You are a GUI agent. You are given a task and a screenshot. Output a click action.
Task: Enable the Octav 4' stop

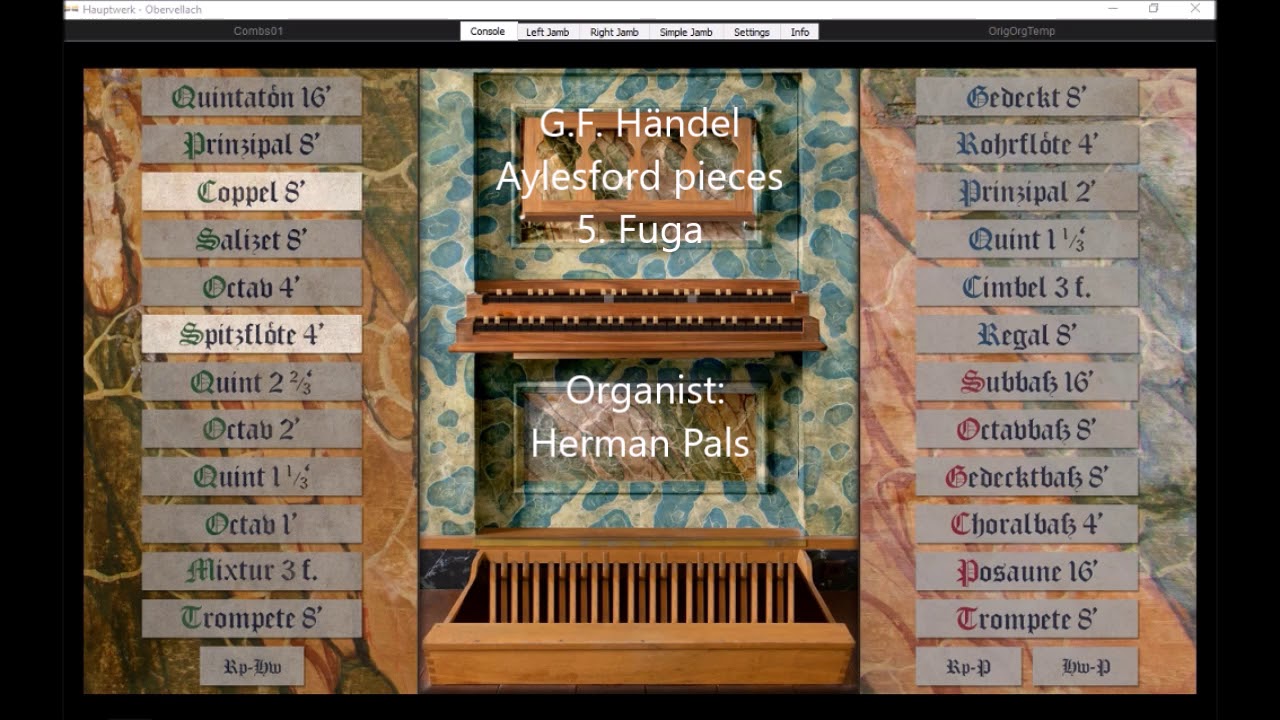point(251,287)
